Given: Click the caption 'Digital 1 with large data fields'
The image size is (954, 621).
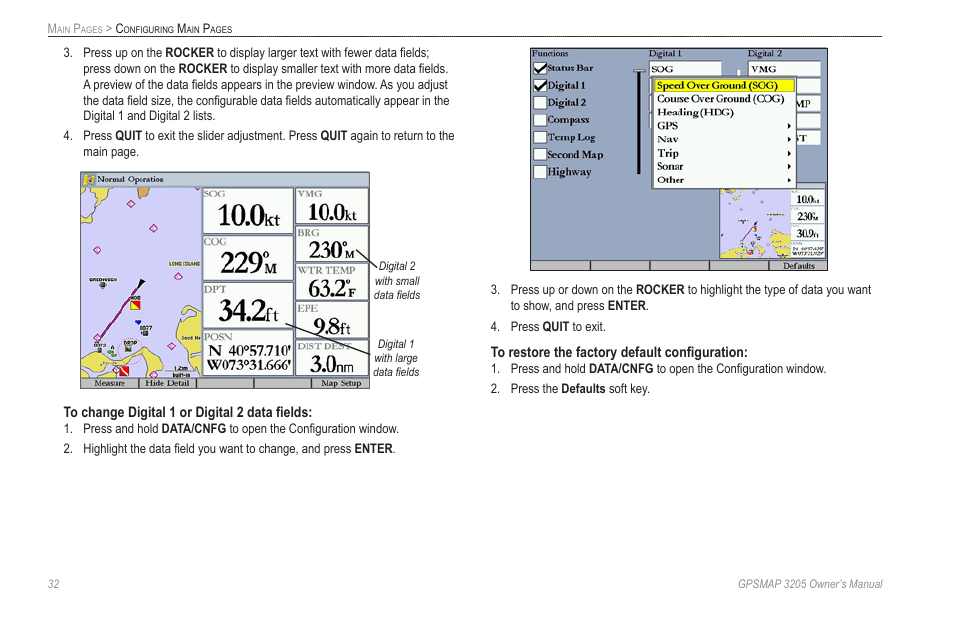Looking at the screenshot, I should 395,358.
